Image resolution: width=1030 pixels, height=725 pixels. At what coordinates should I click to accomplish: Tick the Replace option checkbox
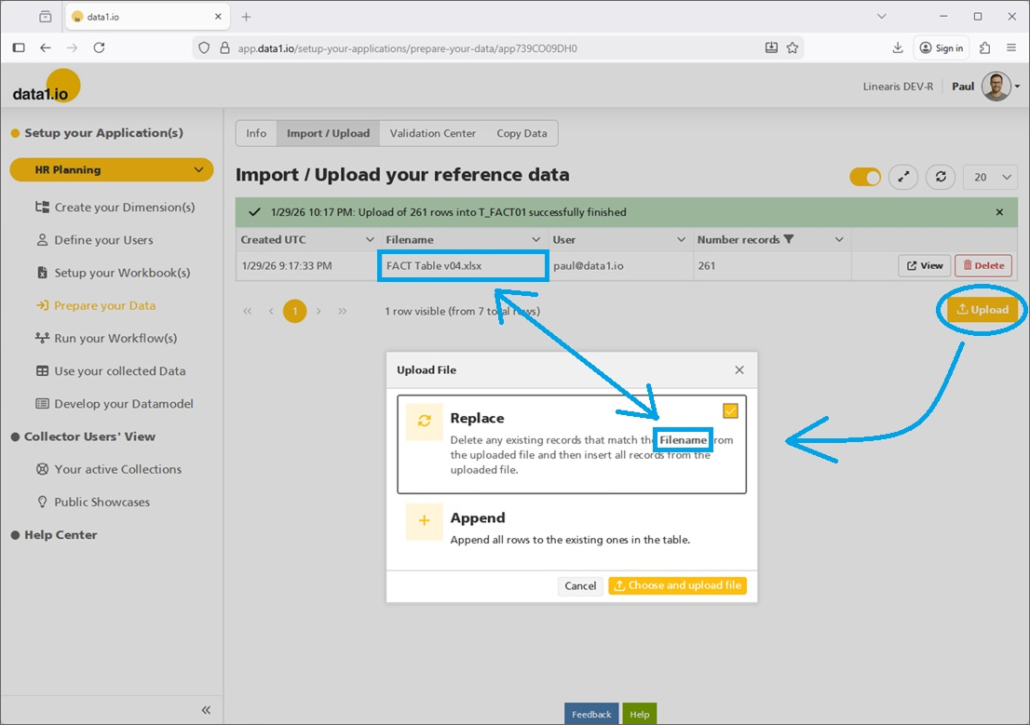point(730,411)
